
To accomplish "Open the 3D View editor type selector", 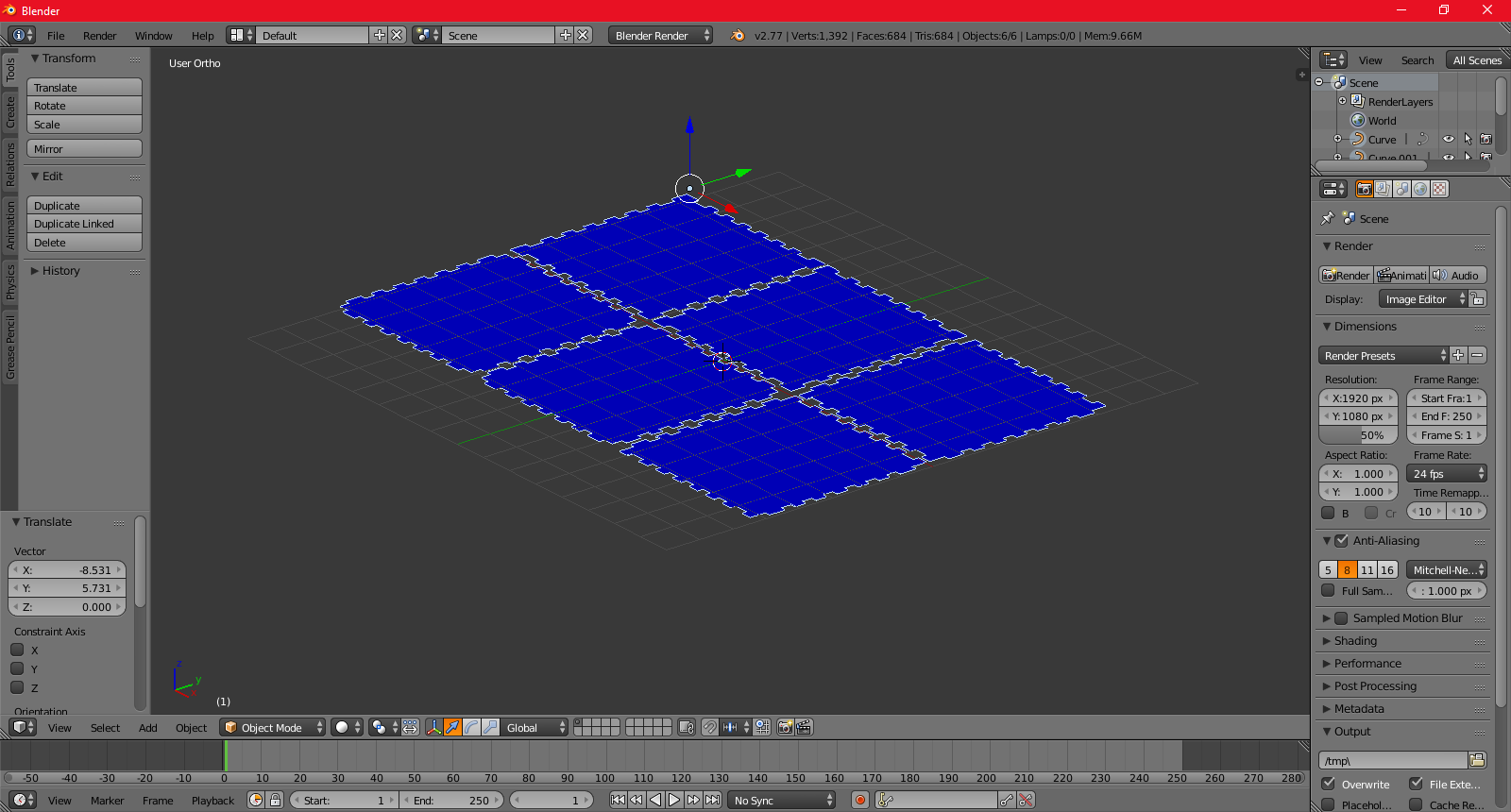I will [23, 727].
